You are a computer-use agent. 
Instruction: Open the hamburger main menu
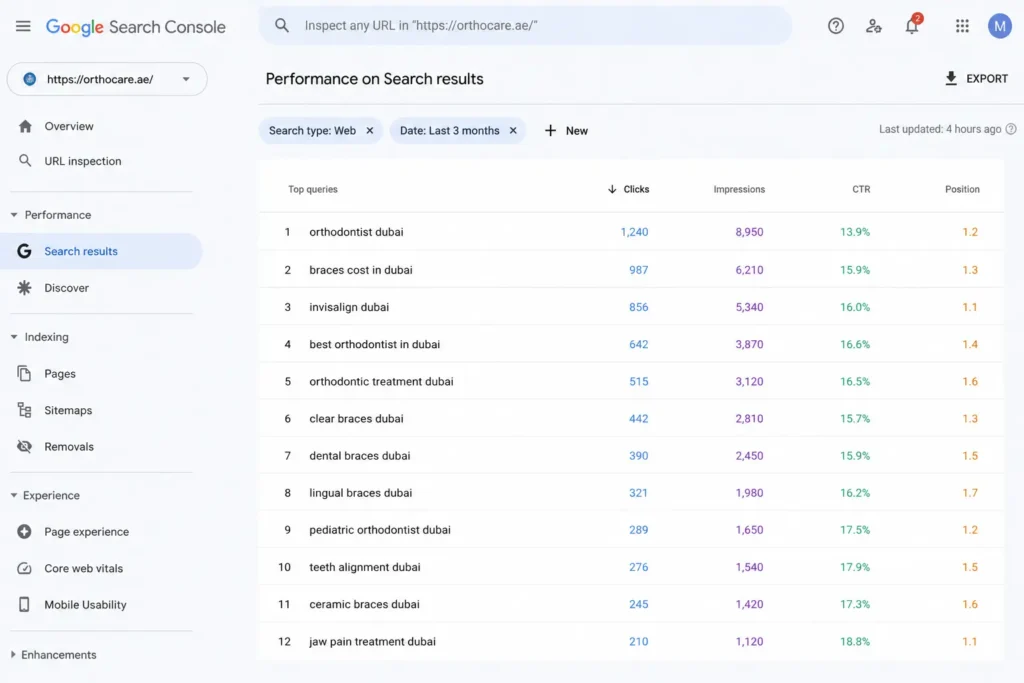(x=23, y=26)
